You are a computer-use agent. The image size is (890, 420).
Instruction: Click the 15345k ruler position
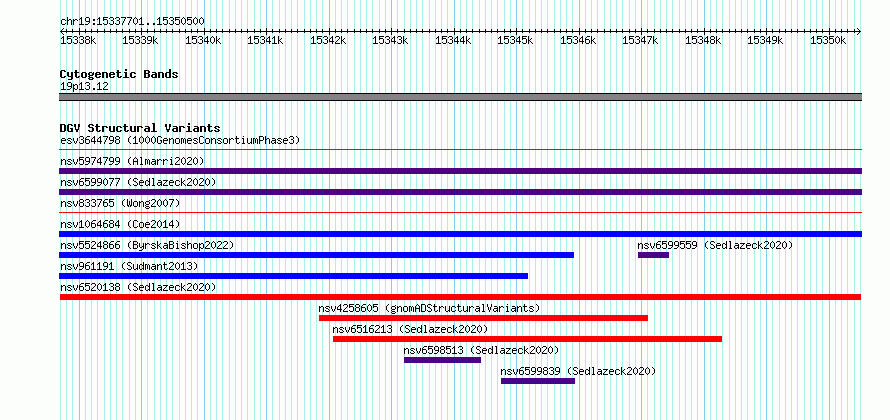tap(515, 40)
